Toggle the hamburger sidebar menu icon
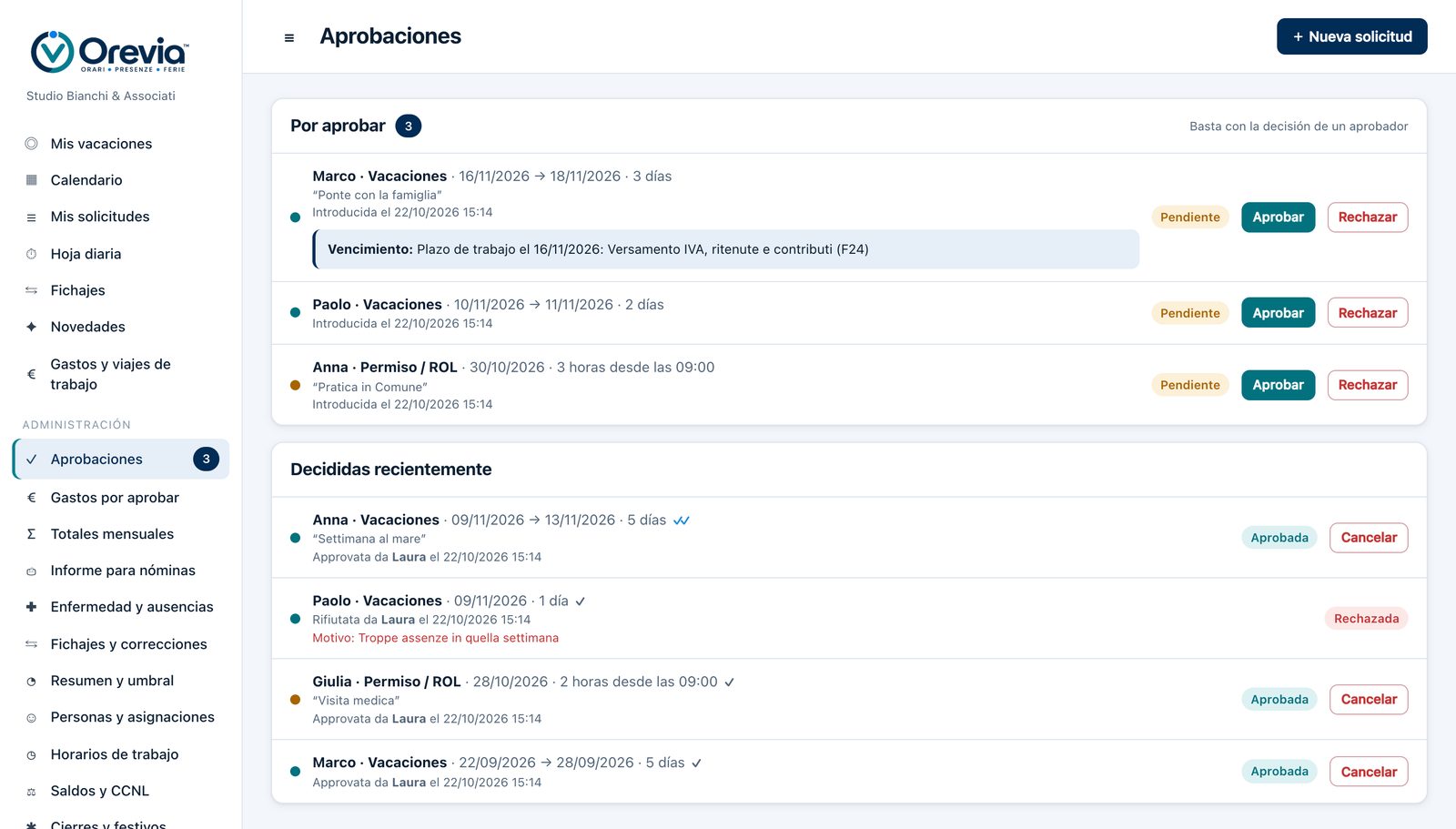The image size is (1456, 829). [x=289, y=37]
